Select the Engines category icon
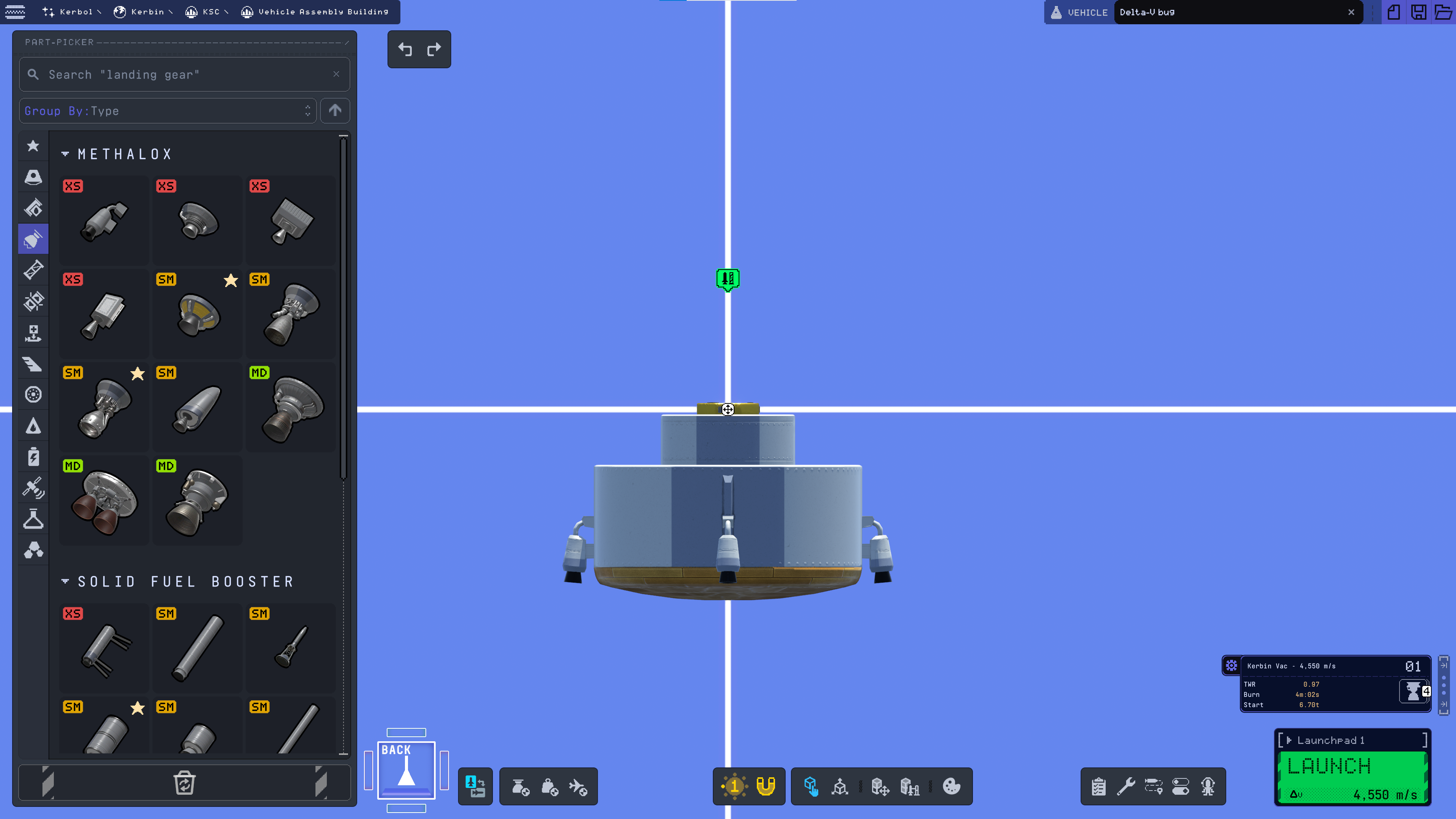This screenshot has width=1456, height=819. click(x=33, y=239)
